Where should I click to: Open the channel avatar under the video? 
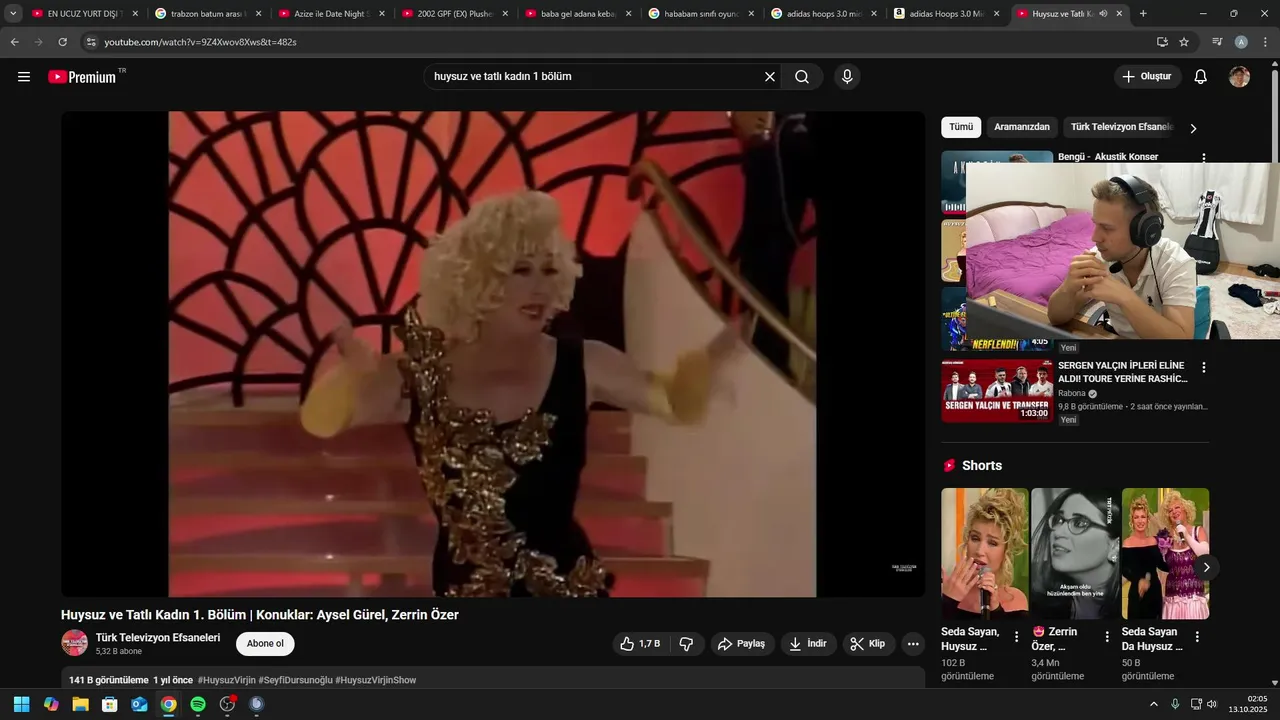(x=74, y=643)
